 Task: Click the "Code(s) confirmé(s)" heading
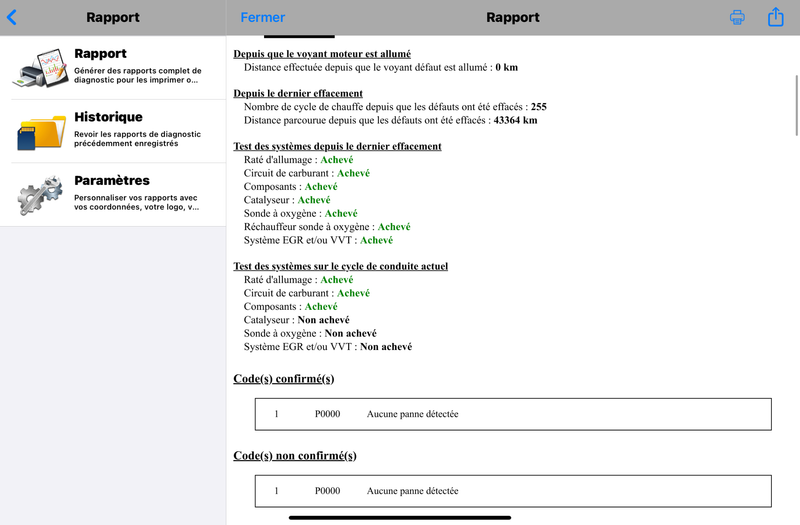click(x=283, y=378)
